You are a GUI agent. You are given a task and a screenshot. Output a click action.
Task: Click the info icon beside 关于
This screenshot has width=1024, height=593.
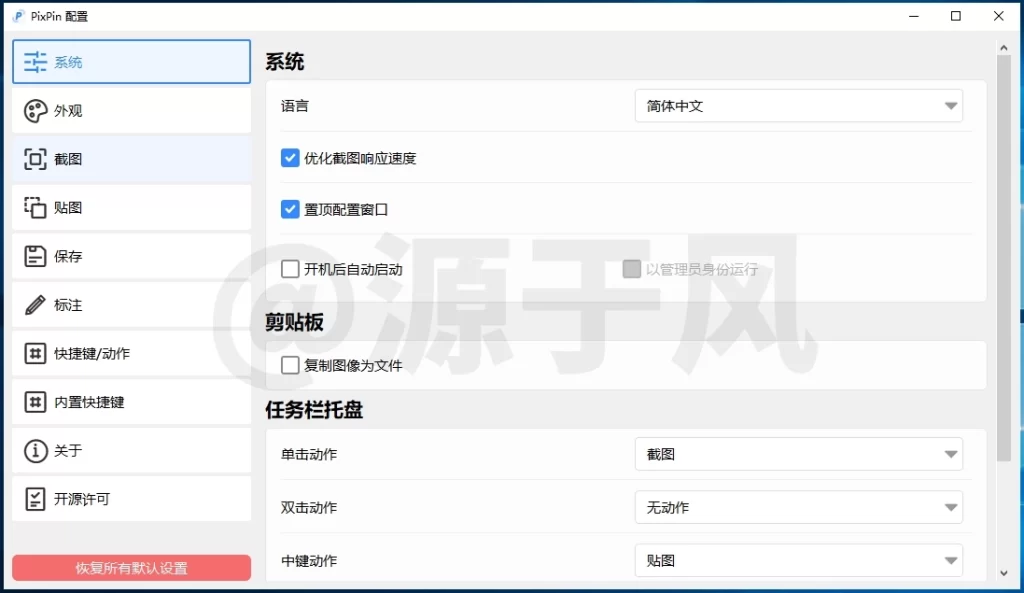coord(36,451)
